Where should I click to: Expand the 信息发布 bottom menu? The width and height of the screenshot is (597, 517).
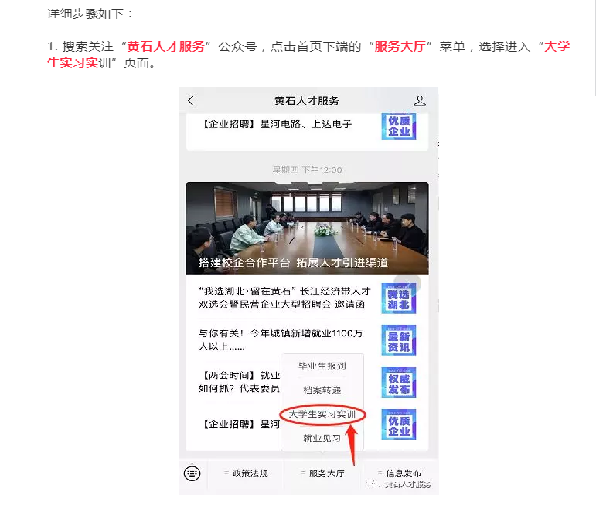[399, 473]
